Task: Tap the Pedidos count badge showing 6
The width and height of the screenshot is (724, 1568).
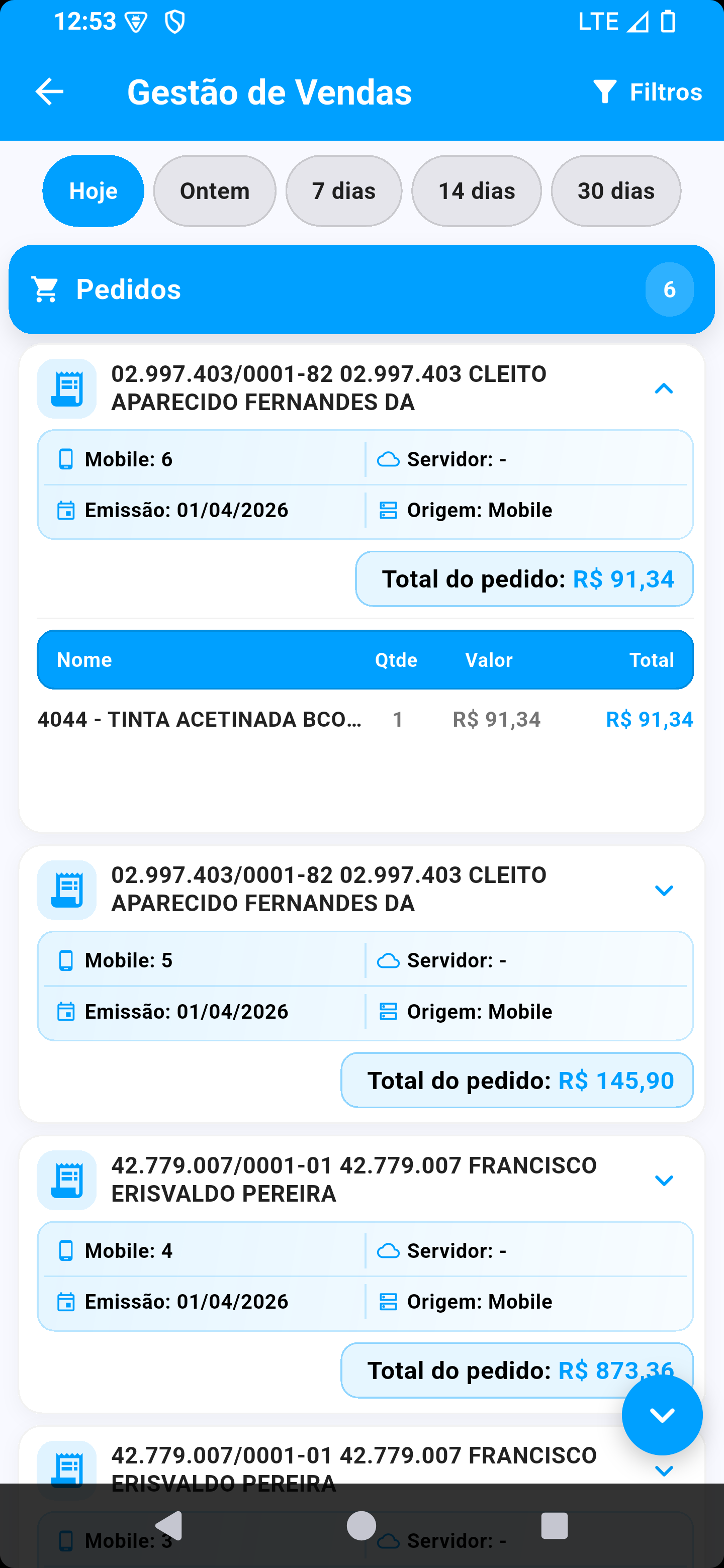Action: tap(669, 289)
